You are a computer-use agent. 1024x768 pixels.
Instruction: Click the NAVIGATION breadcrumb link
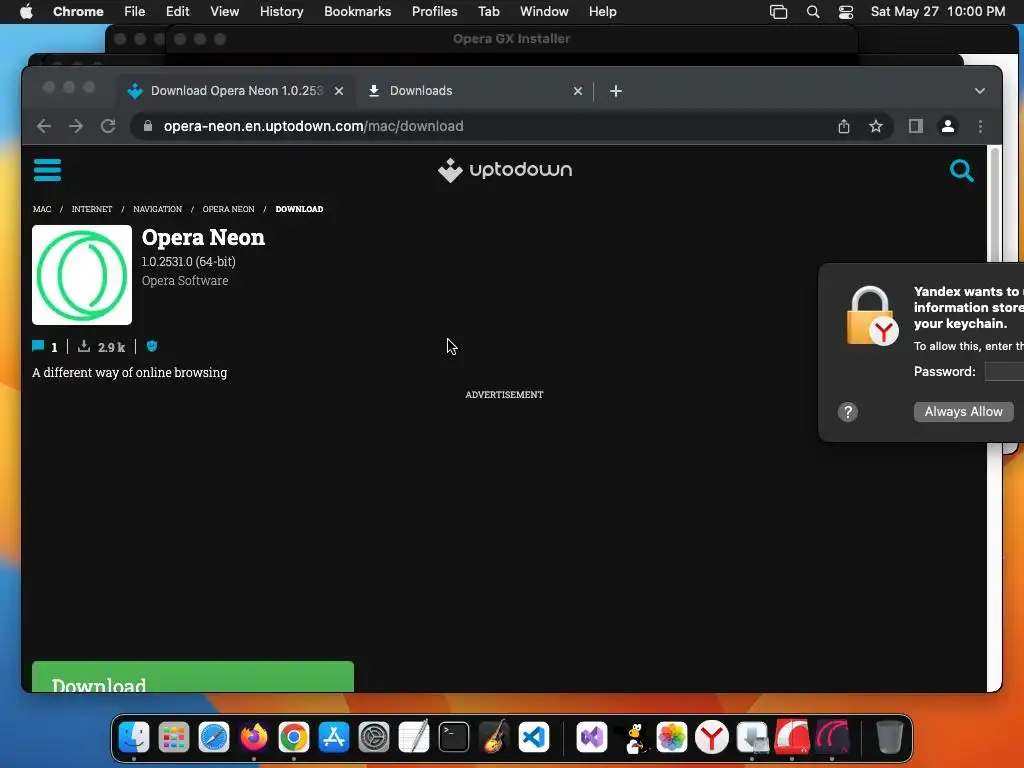tap(157, 209)
